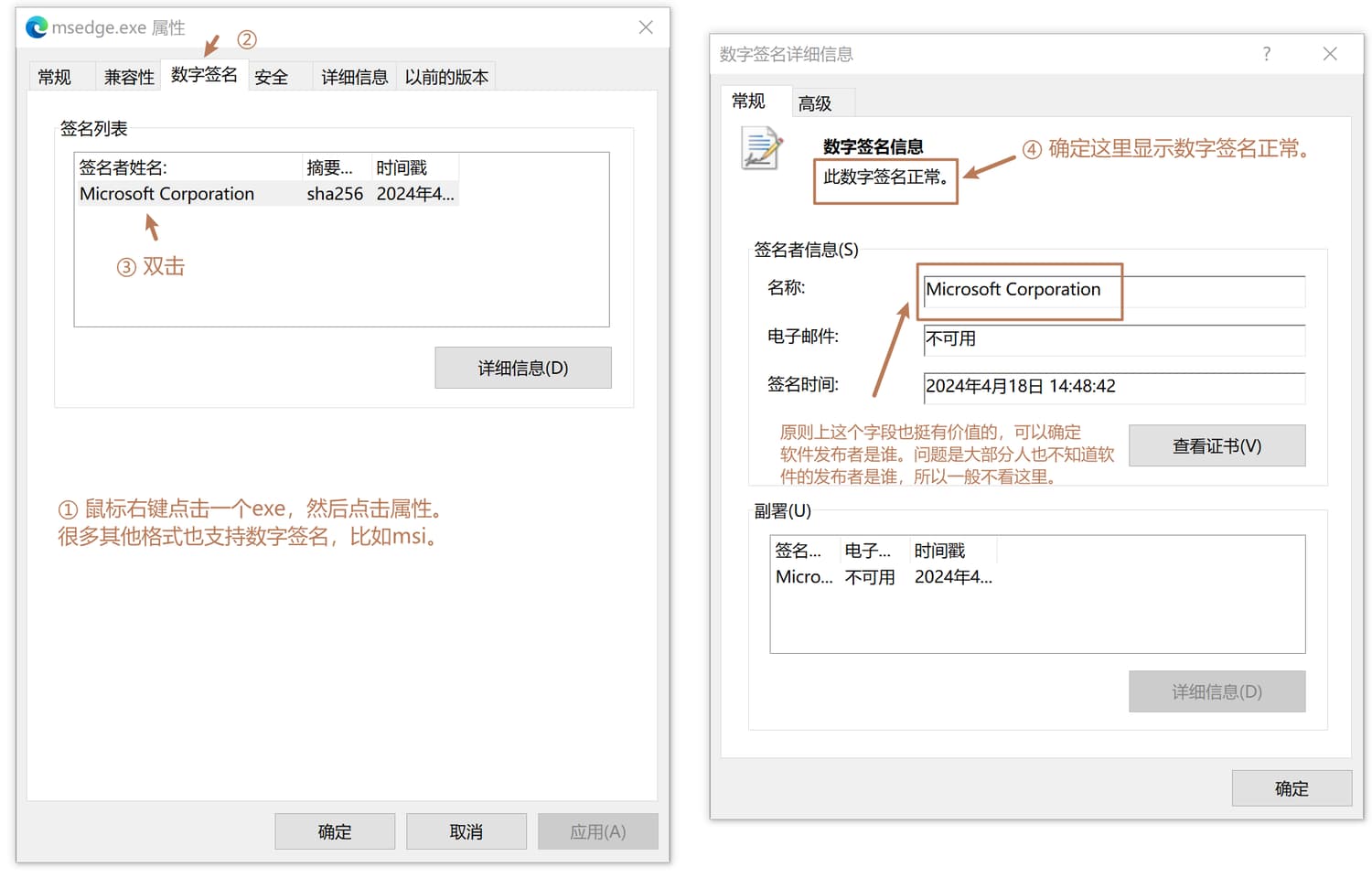The image size is (1372, 878).
Task: Click 取消 in properties window
Action: [466, 831]
